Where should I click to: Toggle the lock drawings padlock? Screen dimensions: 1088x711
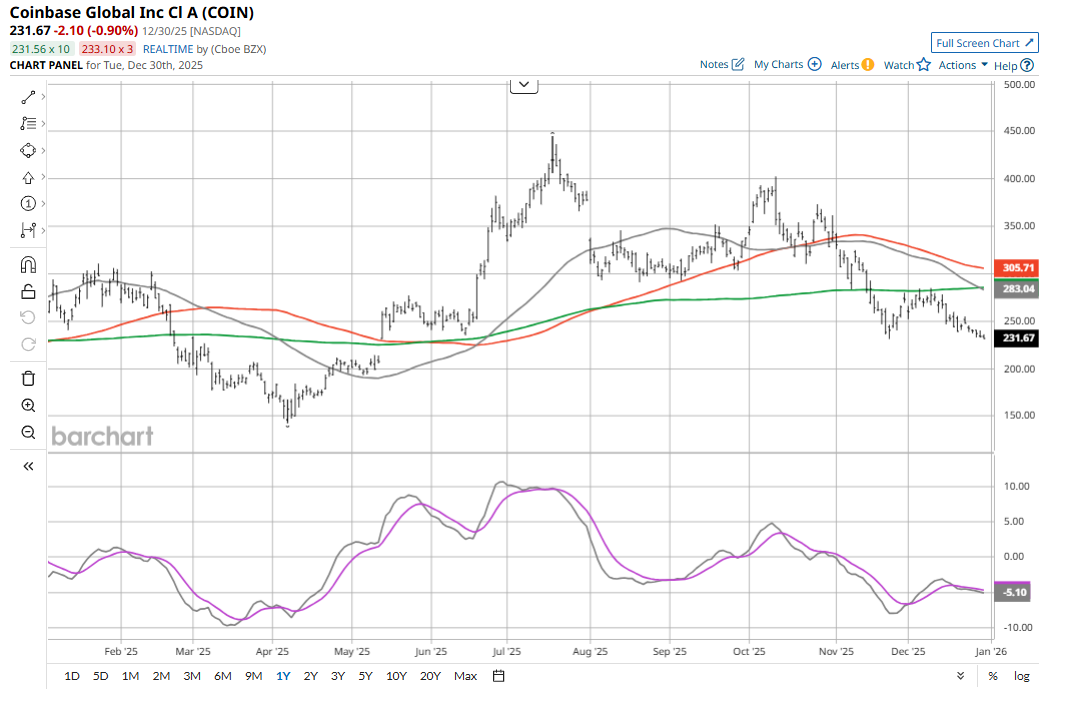(x=28, y=292)
